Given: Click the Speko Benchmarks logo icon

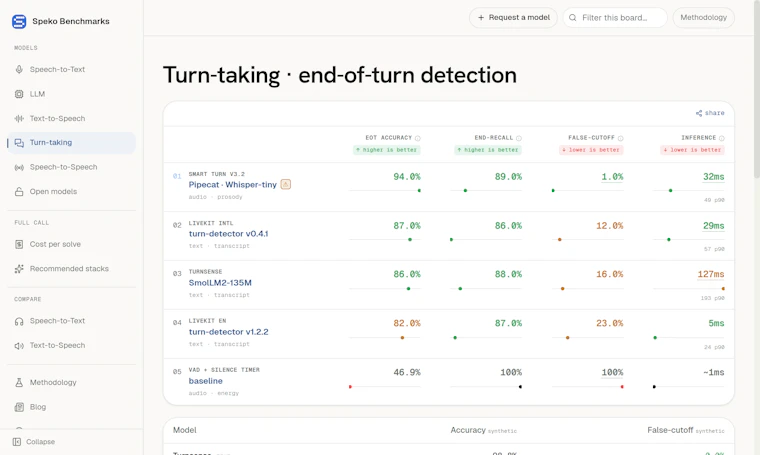Looking at the screenshot, I should 19,21.
